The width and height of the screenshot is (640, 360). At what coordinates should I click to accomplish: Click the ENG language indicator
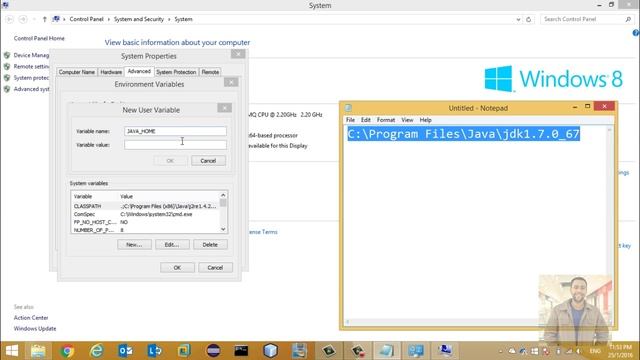coord(595,351)
